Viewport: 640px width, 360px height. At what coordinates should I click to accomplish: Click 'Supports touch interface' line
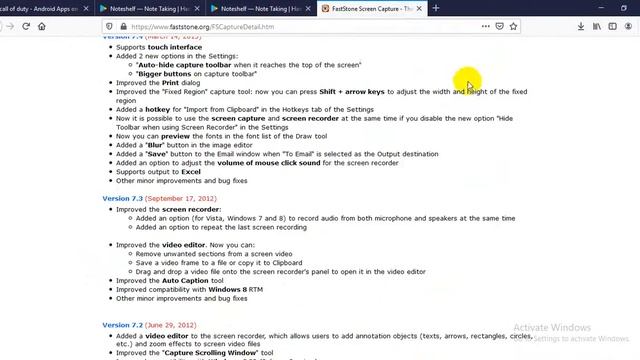[159, 47]
